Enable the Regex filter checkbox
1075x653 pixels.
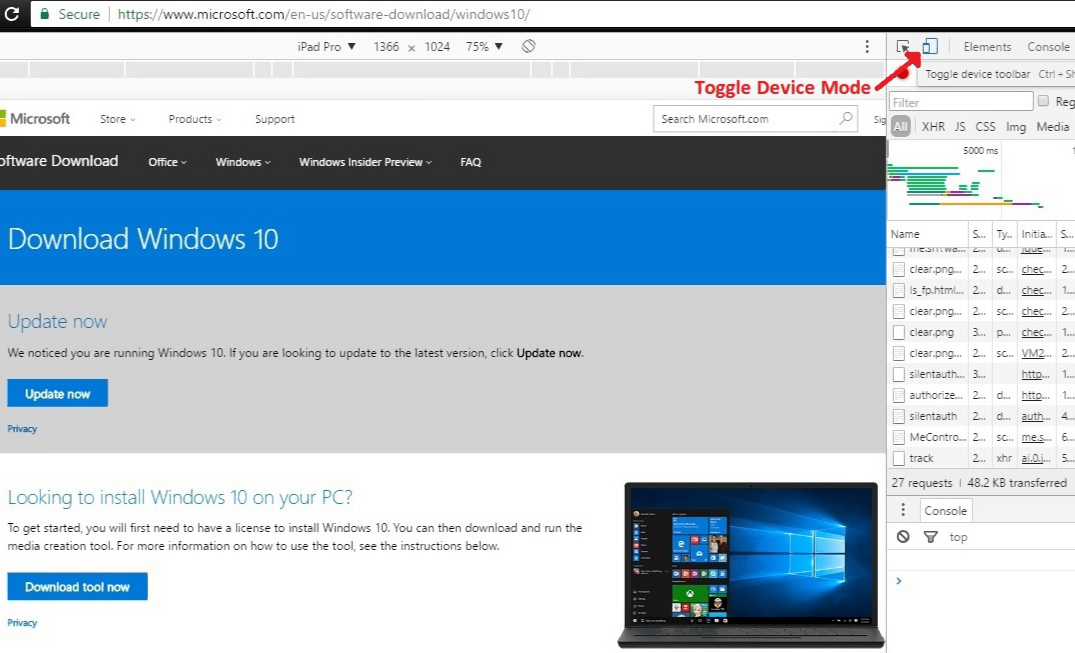coord(1043,101)
